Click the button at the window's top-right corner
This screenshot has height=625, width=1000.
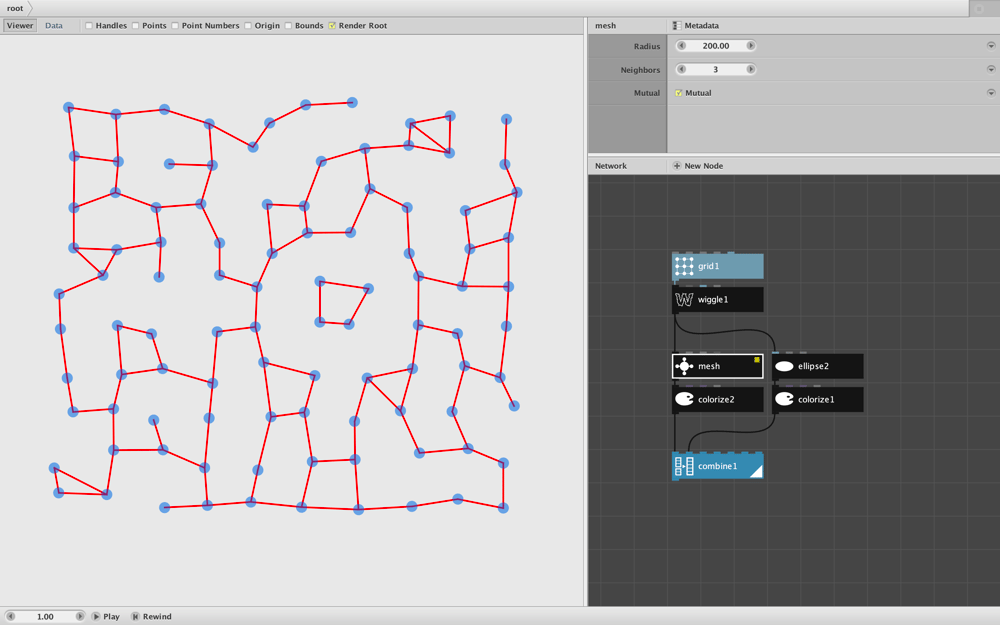[x=980, y=8]
